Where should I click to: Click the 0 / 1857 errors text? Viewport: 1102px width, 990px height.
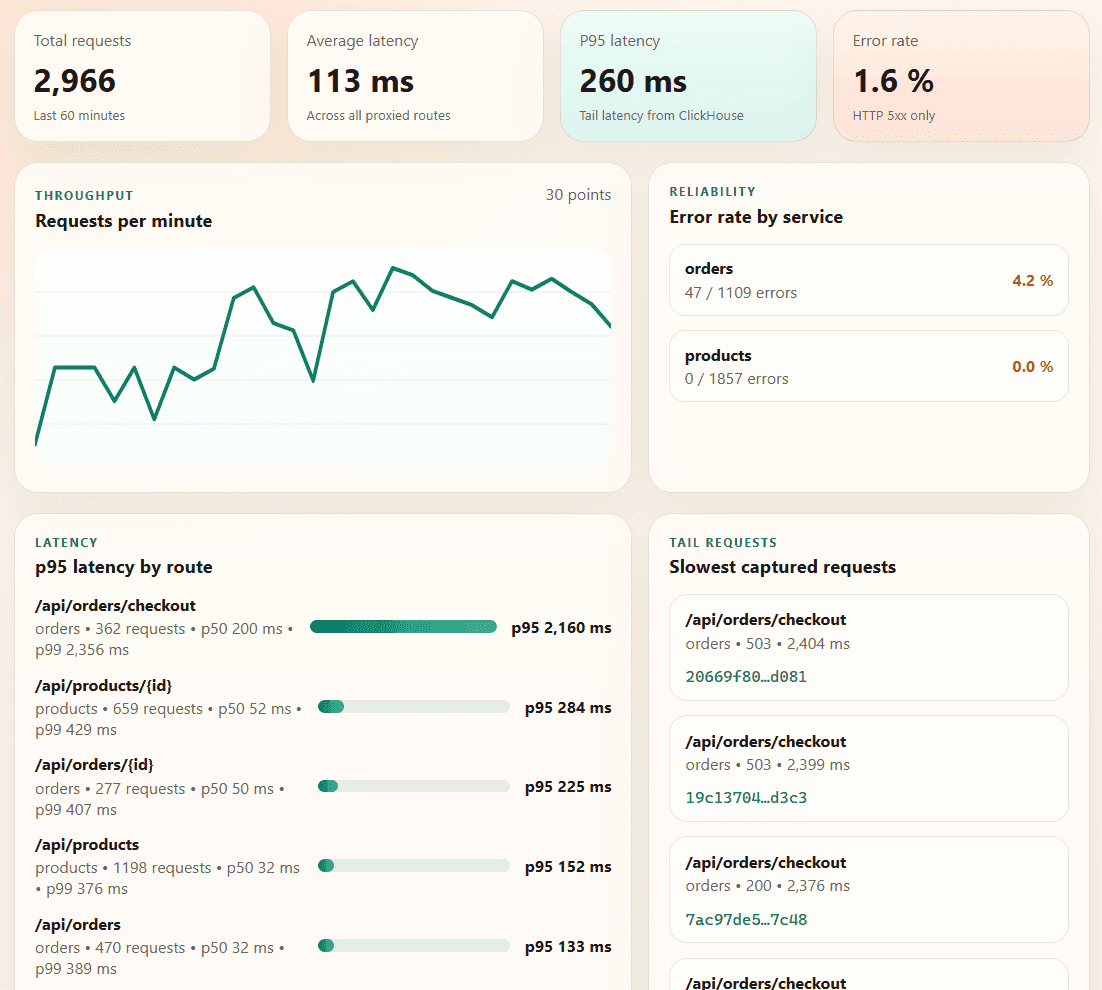click(x=737, y=379)
